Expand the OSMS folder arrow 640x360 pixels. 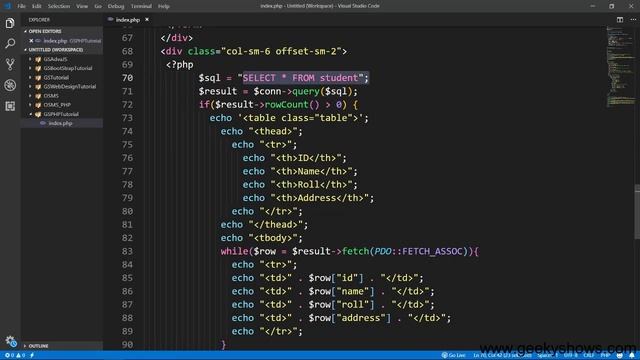30,96
